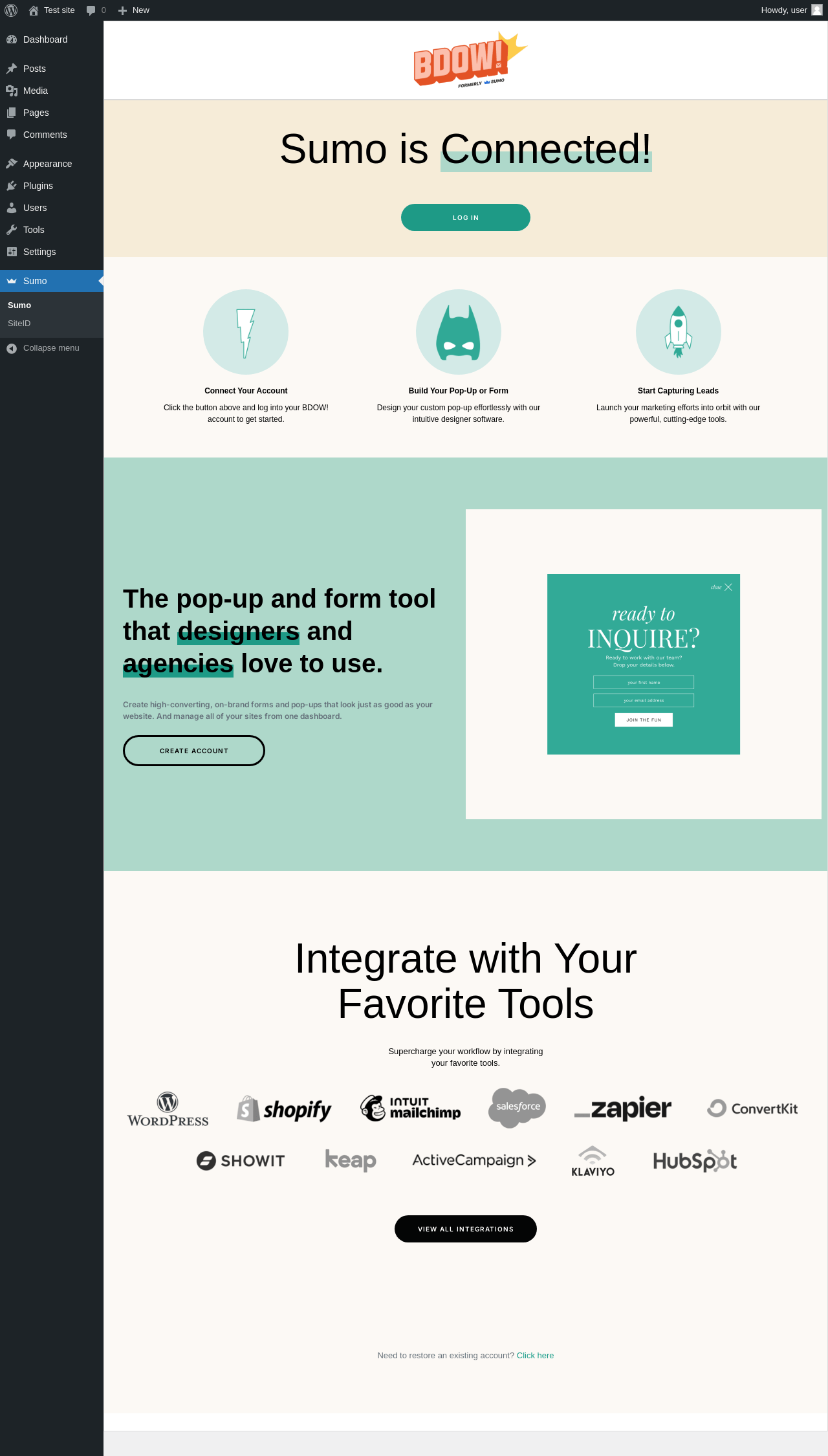The height and width of the screenshot is (1456, 828).
Task: Open the Appearance menu
Action: click(x=52, y=164)
